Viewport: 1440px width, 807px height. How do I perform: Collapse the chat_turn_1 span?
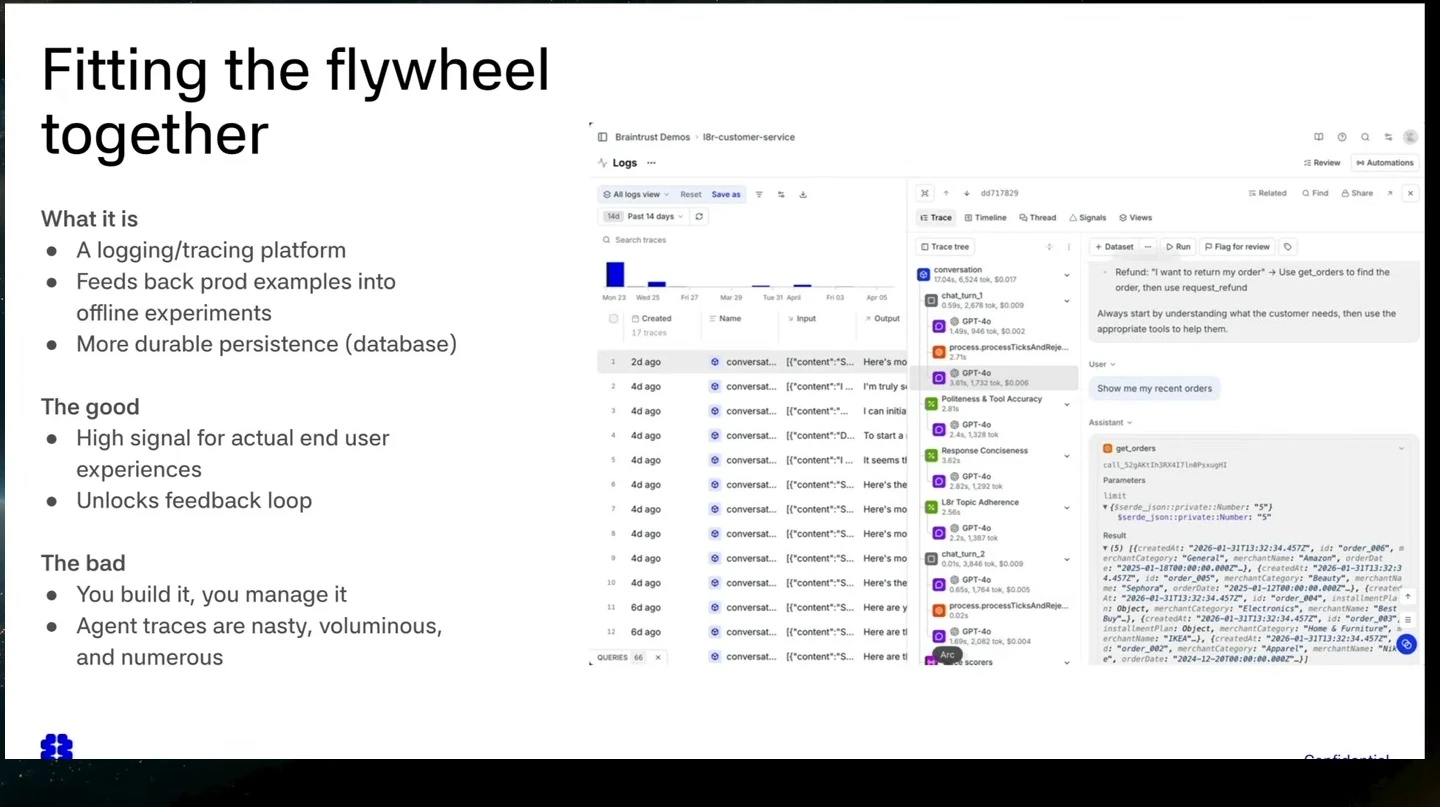click(x=1067, y=300)
